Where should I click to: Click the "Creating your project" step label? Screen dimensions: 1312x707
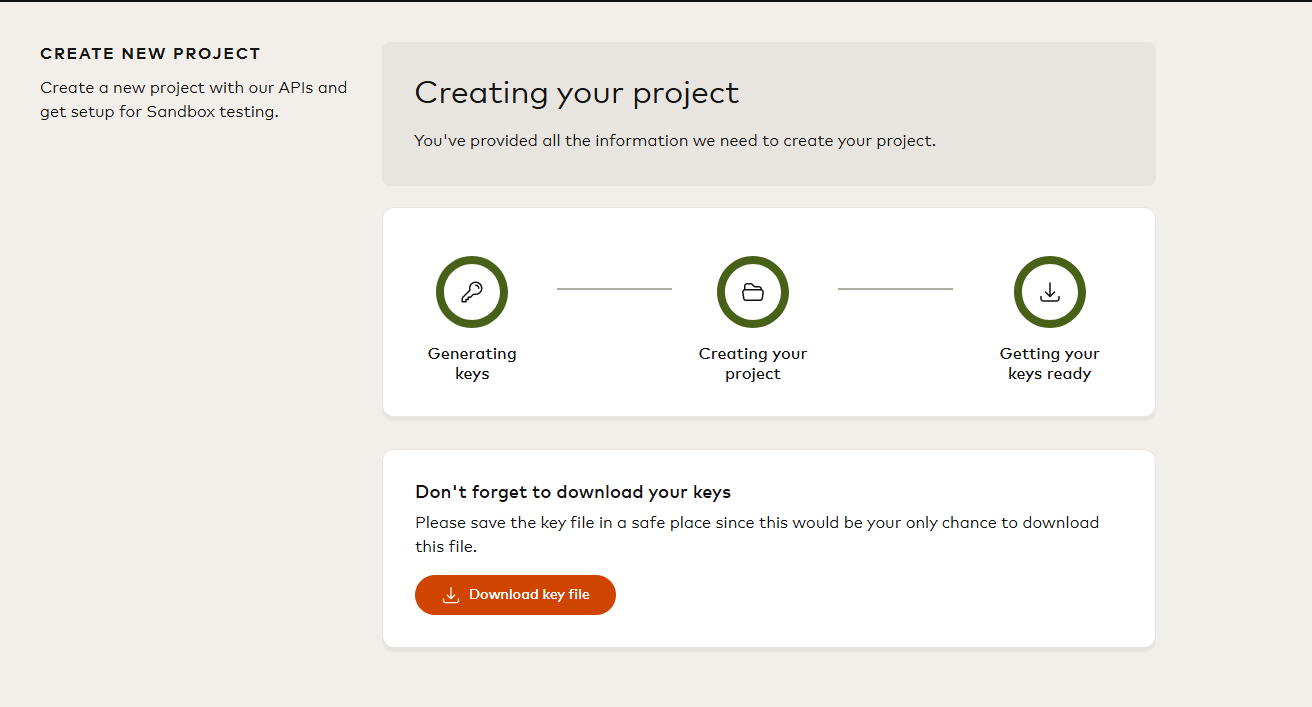pyautogui.click(x=753, y=364)
